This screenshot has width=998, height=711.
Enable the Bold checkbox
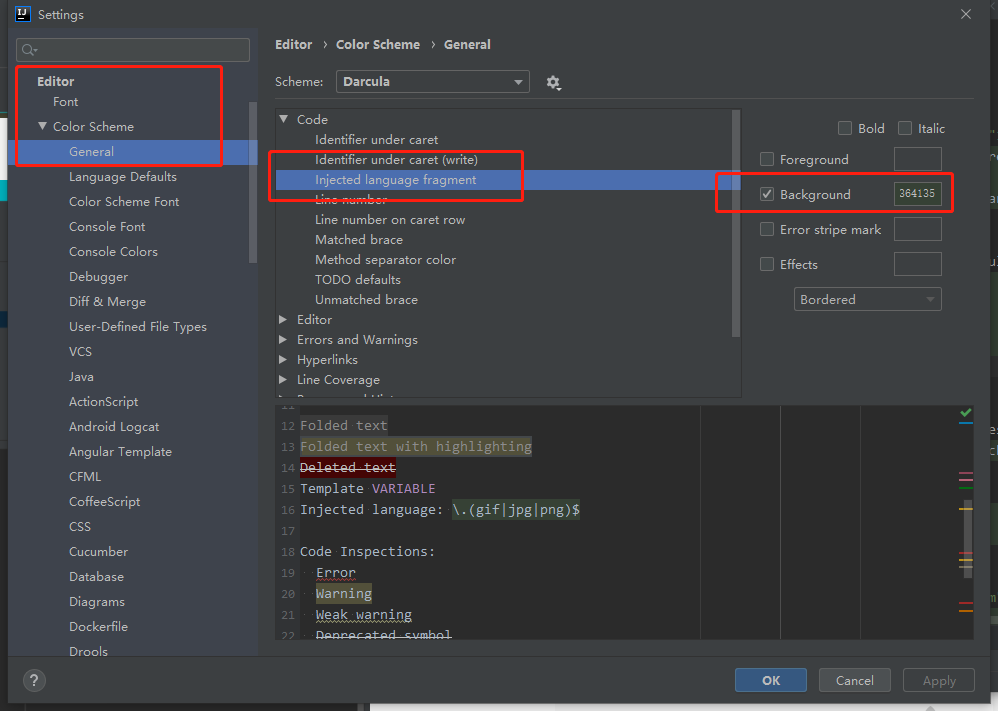tap(845, 128)
